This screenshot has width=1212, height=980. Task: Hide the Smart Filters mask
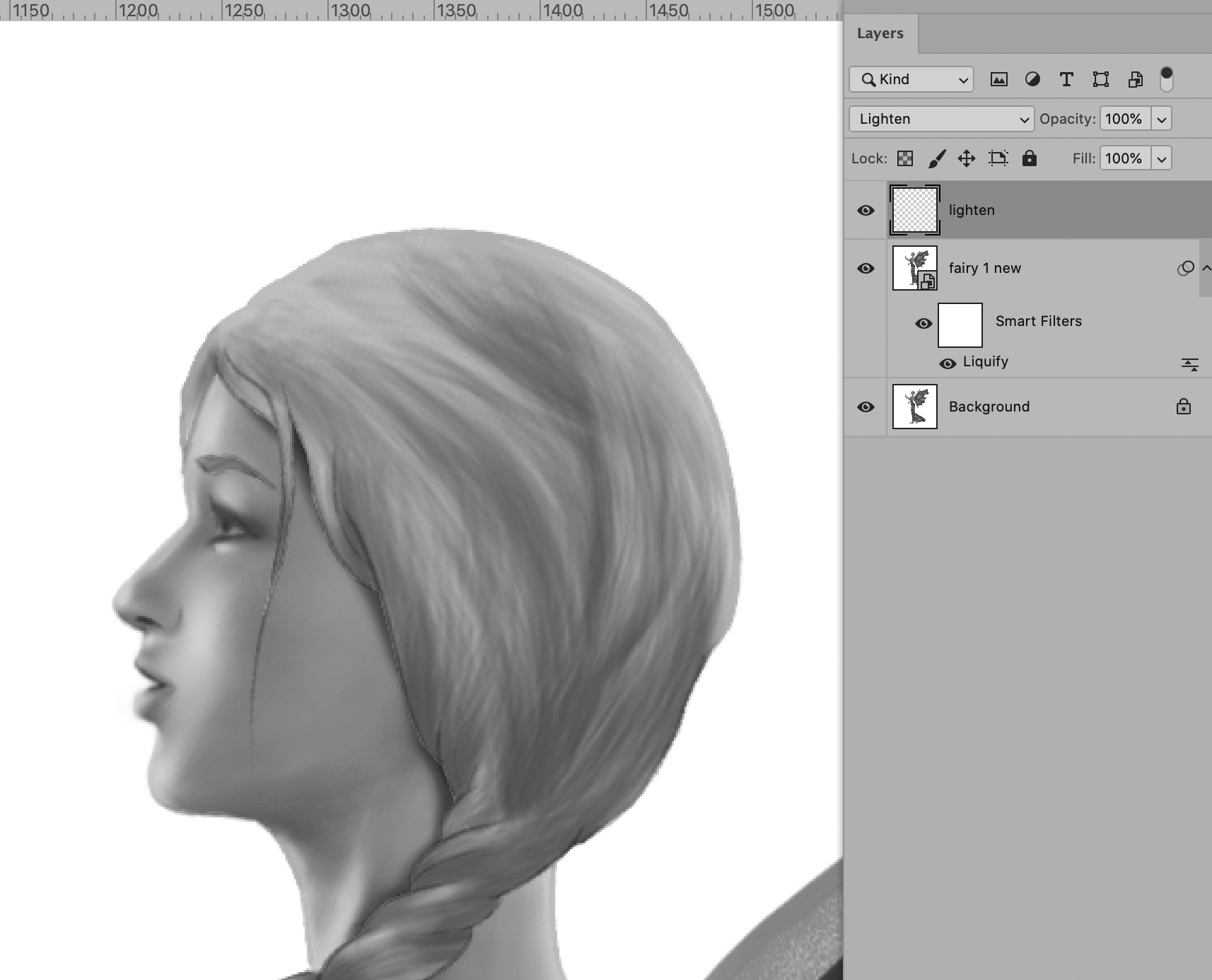click(x=923, y=324)
